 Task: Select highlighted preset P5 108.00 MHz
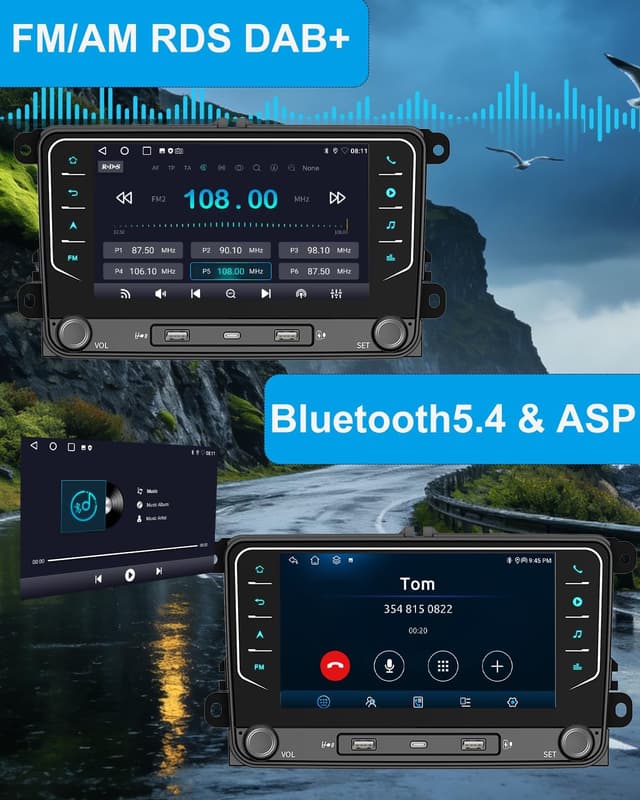[231, 271]
